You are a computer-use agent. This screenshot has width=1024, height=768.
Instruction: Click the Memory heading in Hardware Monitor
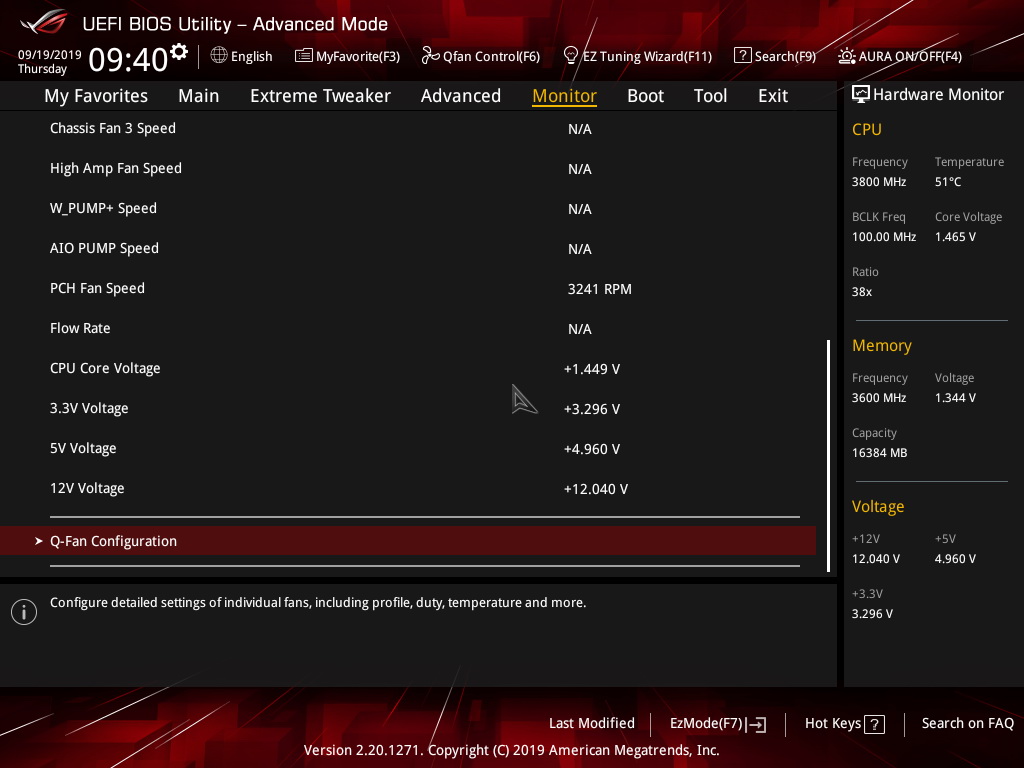click(882, 345)
